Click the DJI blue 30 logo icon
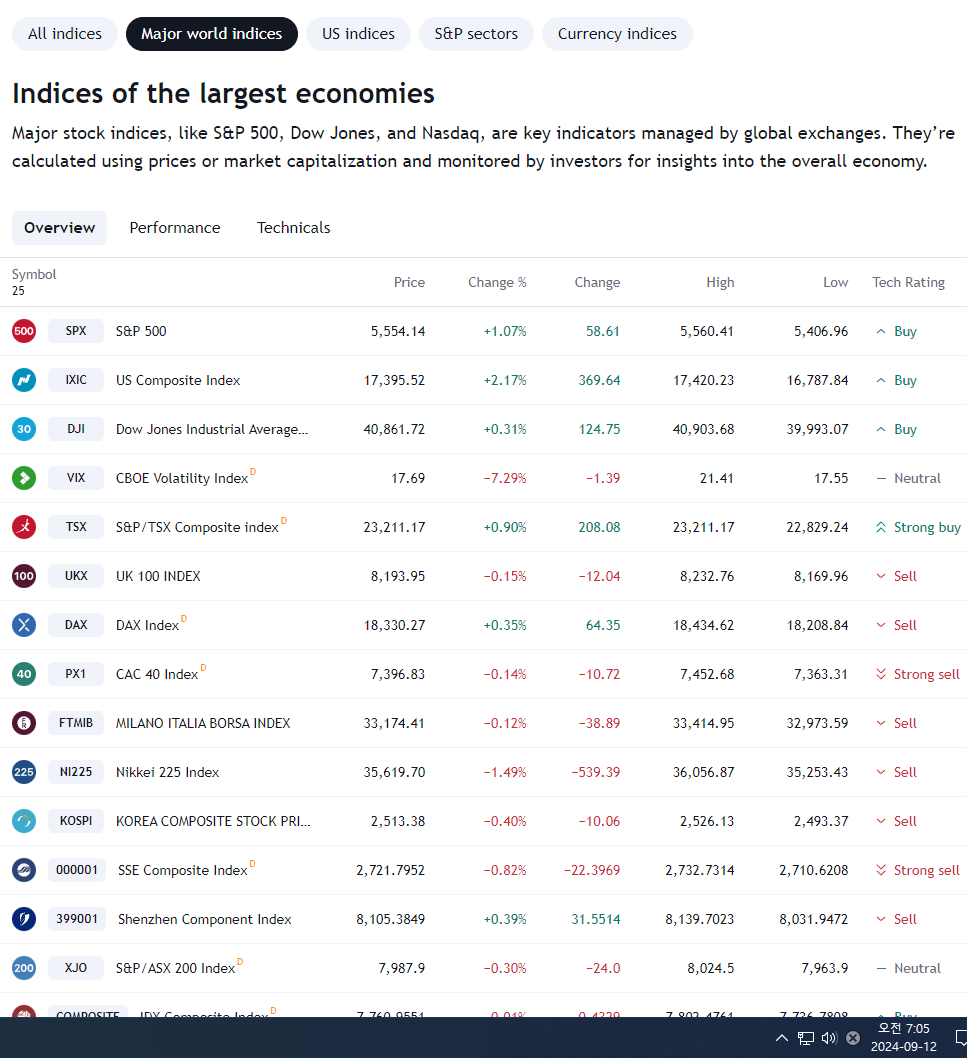This screenshot has width=967, height=1058. click(x=24, y=429)
